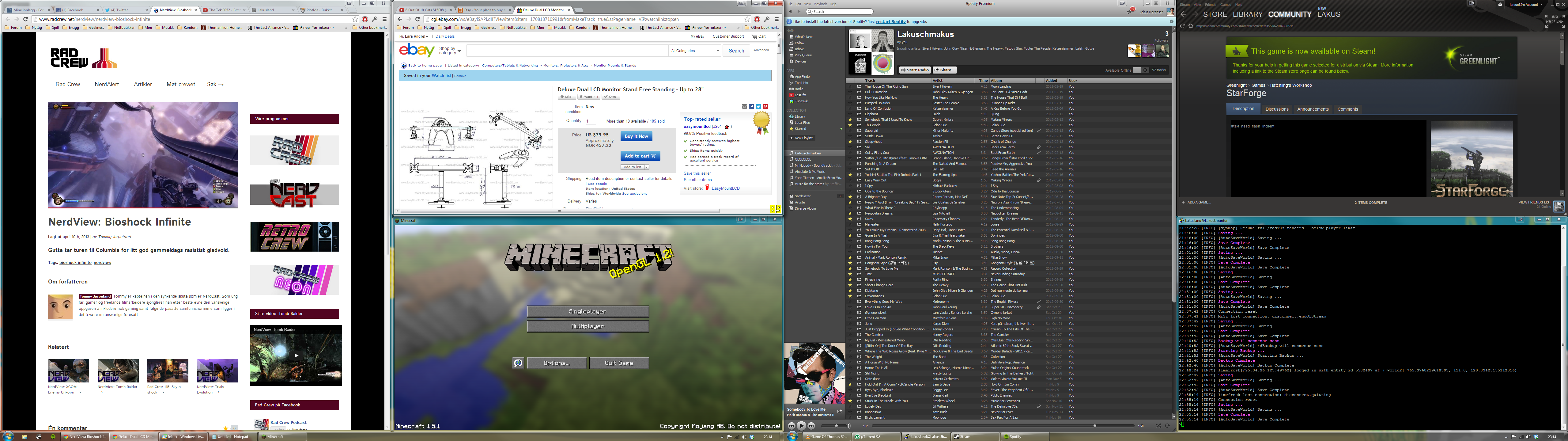Share the track Hull I Himmelen in Spotify
The width and height of the screenshot is (1568, 441).
pos(859,92)
